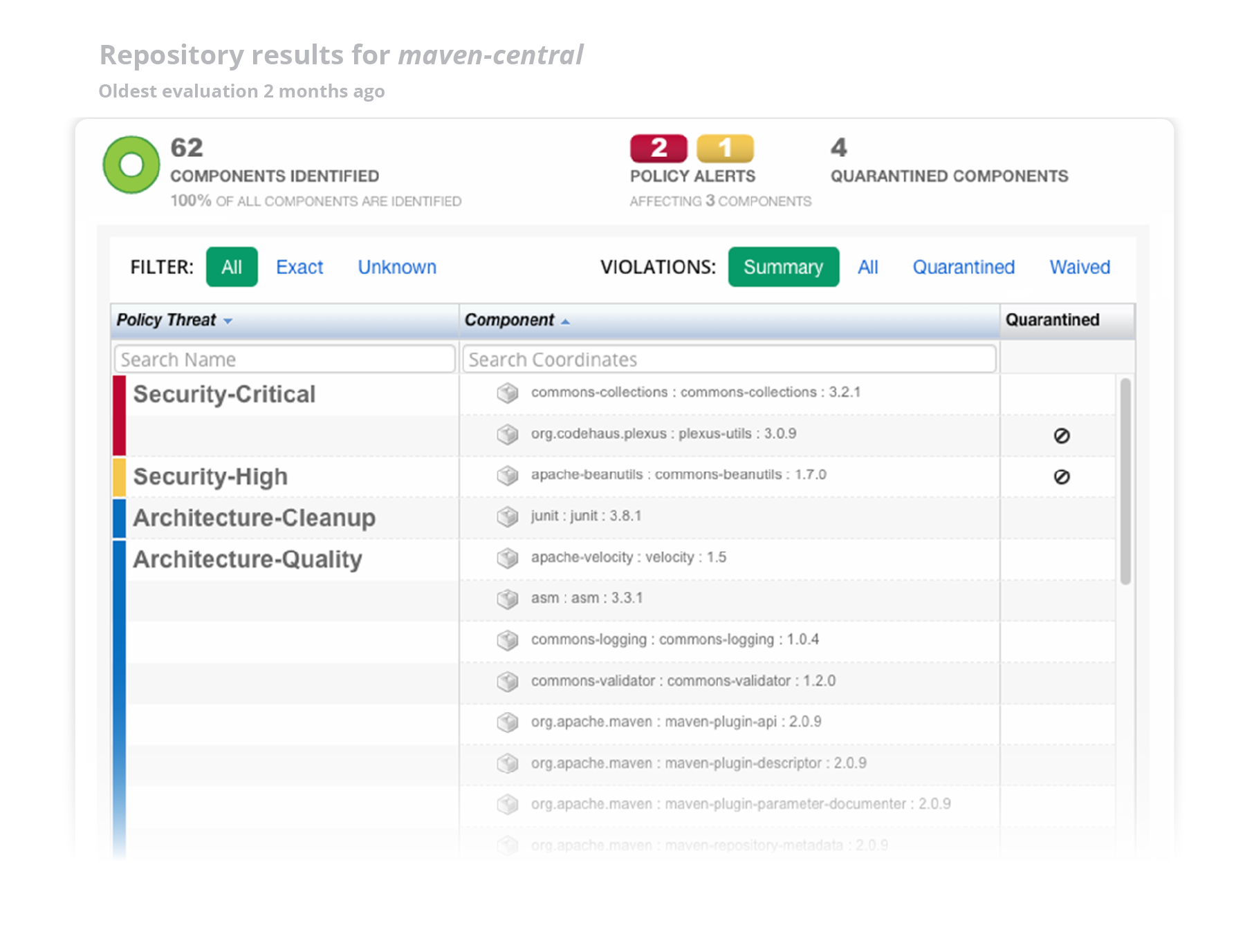The image size is (1245, 952).
Task: Show Waived violations
Action: [1080, 267]
